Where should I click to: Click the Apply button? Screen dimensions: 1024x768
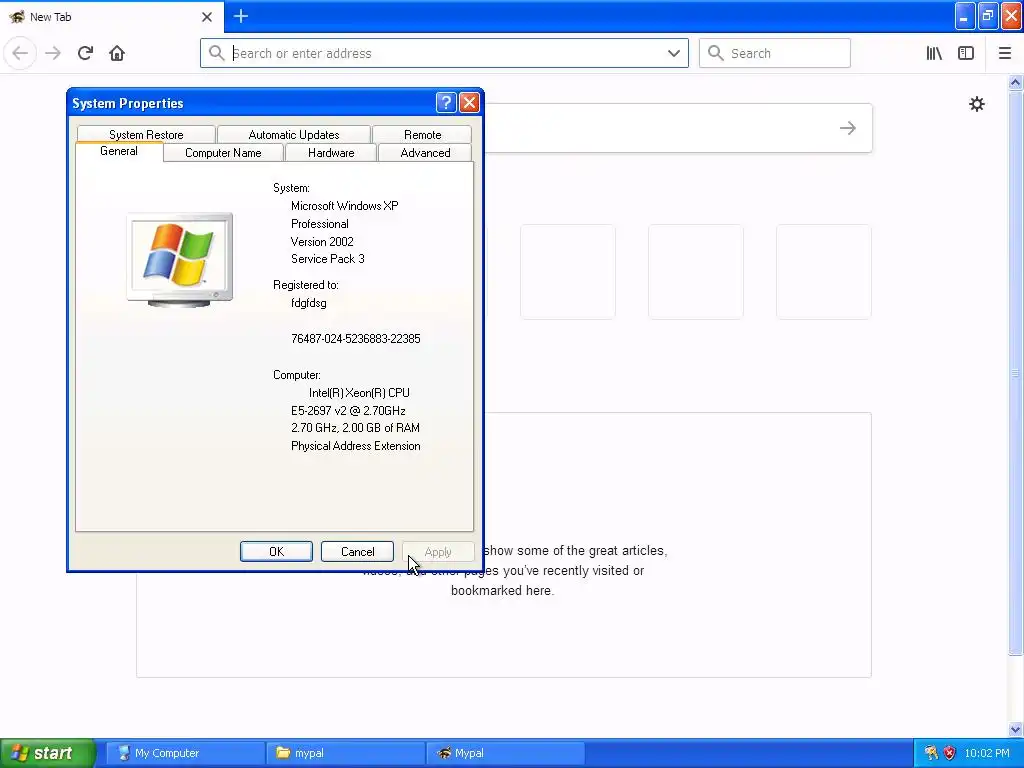click(438, 552)
